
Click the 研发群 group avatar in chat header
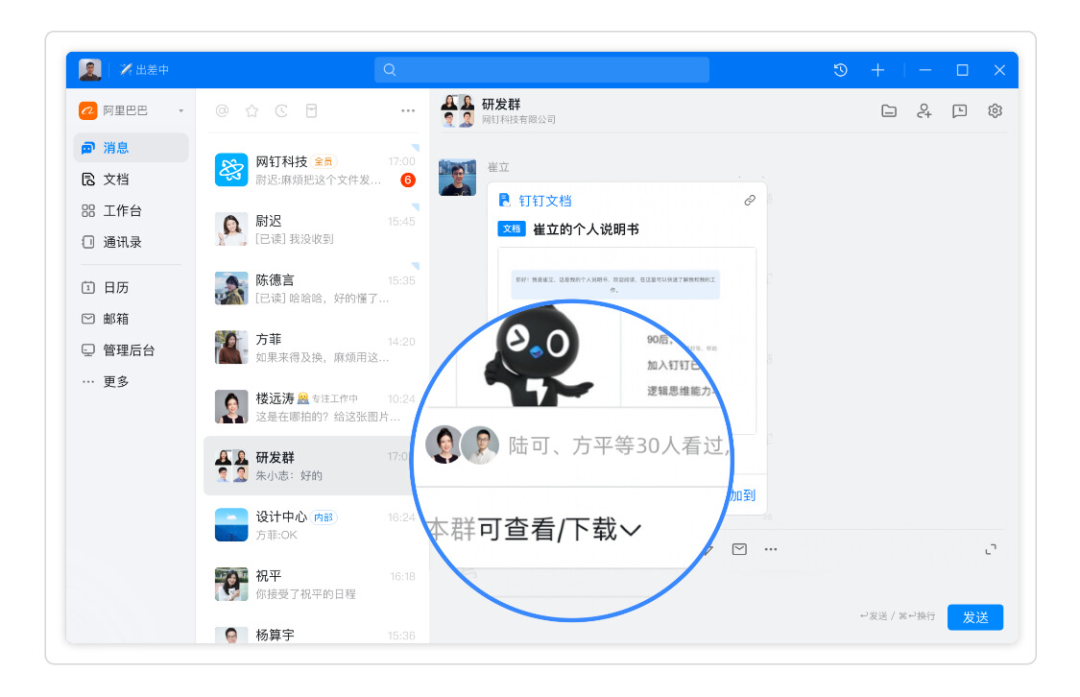click(457, 111)
